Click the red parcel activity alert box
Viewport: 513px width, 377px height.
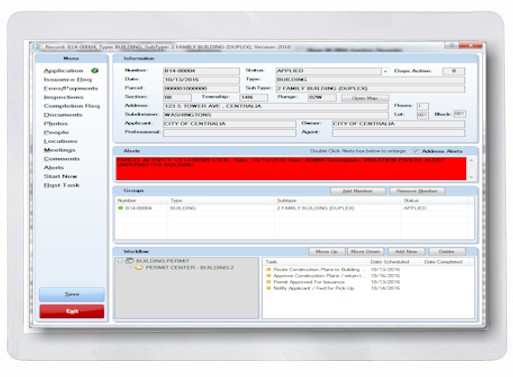tap(291, 169)
